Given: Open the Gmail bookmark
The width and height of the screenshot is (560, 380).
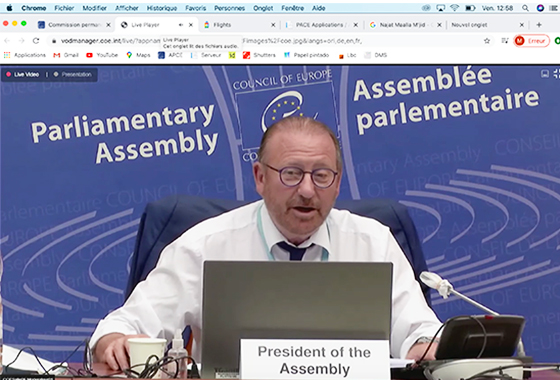Looking at the screenshot, I should coord(66,55).
